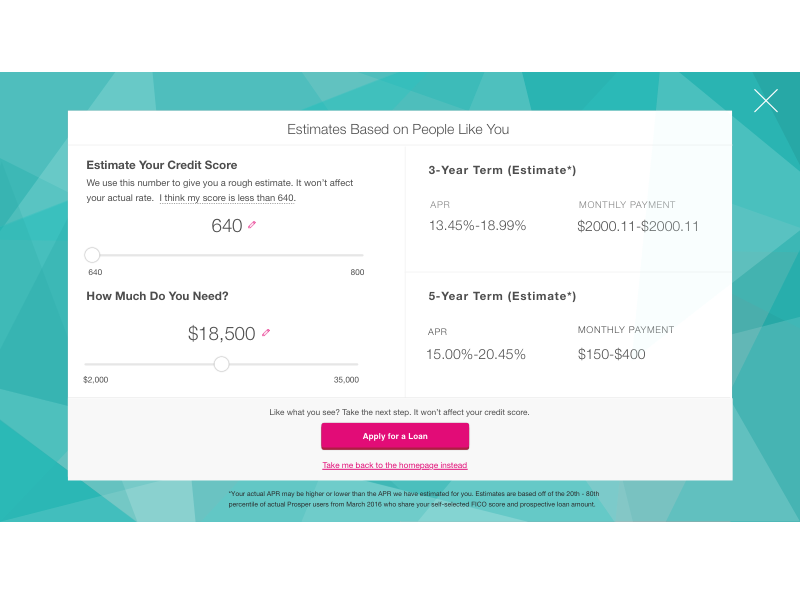Click the $18,500 loan amount value
Screen dimensions: 800x600
point(221,334)
